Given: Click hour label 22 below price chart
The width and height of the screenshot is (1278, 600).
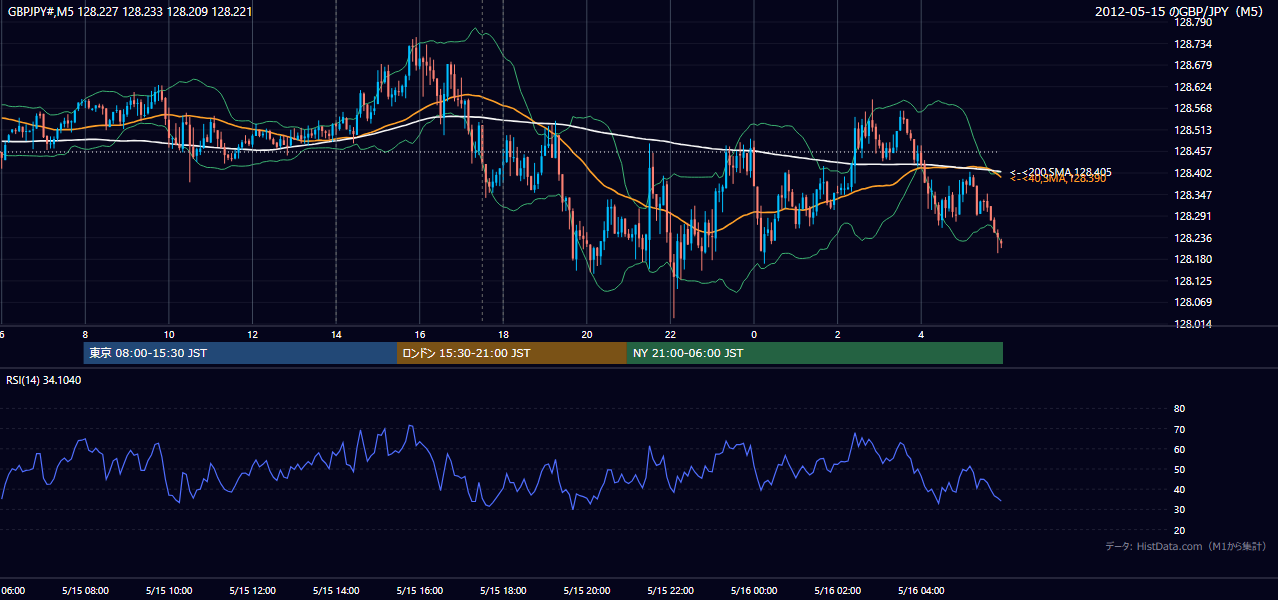Looking at the screenshot, I should point(670,335).
